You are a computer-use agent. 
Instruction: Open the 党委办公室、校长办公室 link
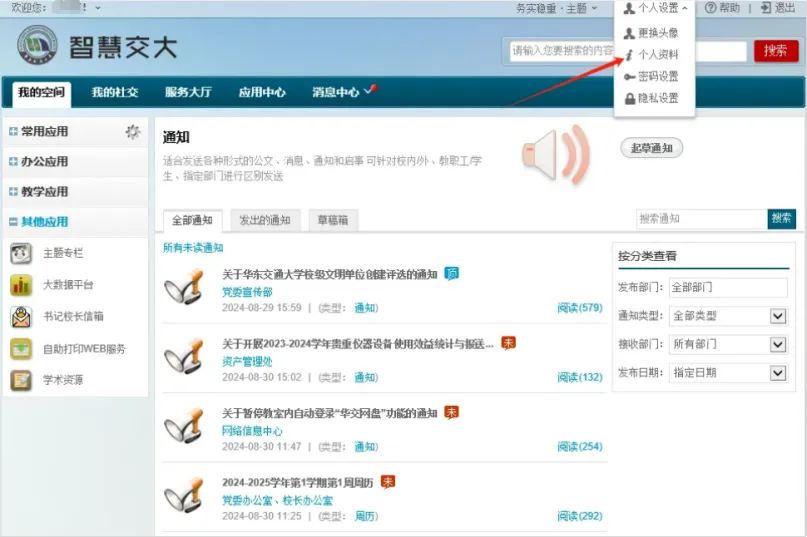coord(277,500)
